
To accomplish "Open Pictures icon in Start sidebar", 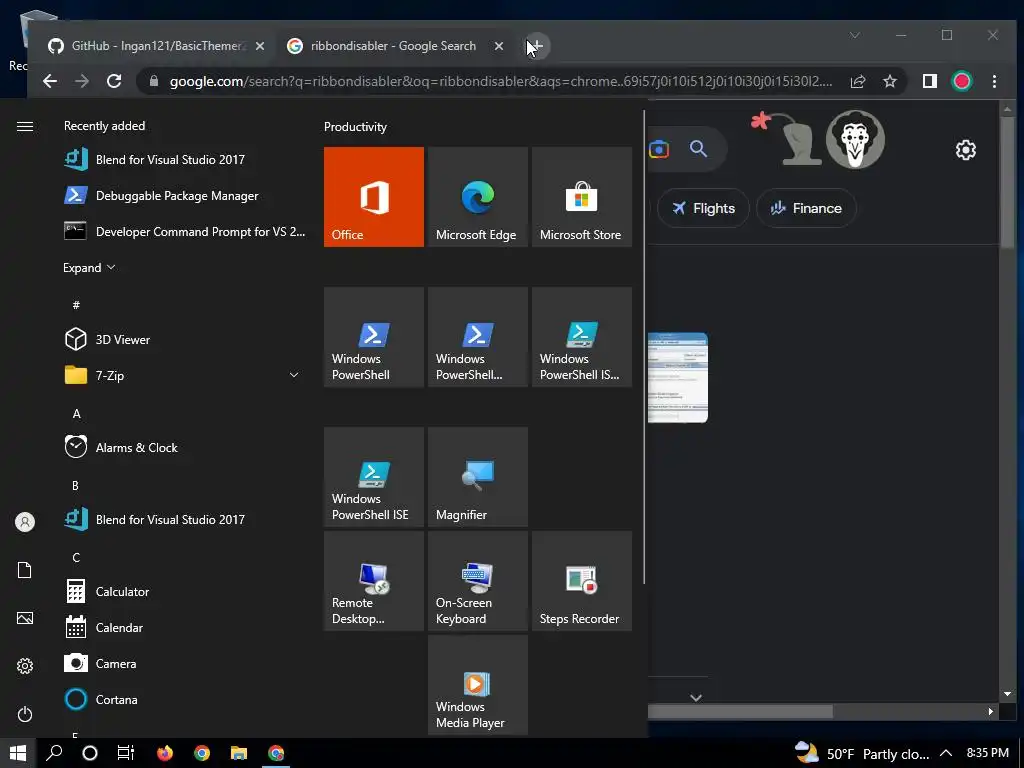I will coord(25,618).
